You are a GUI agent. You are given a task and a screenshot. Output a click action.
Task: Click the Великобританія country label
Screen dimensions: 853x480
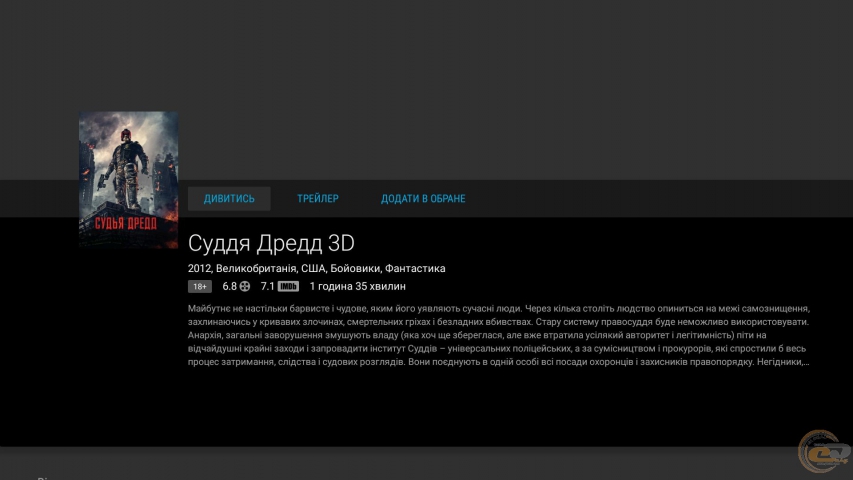[x=256, y=268]
